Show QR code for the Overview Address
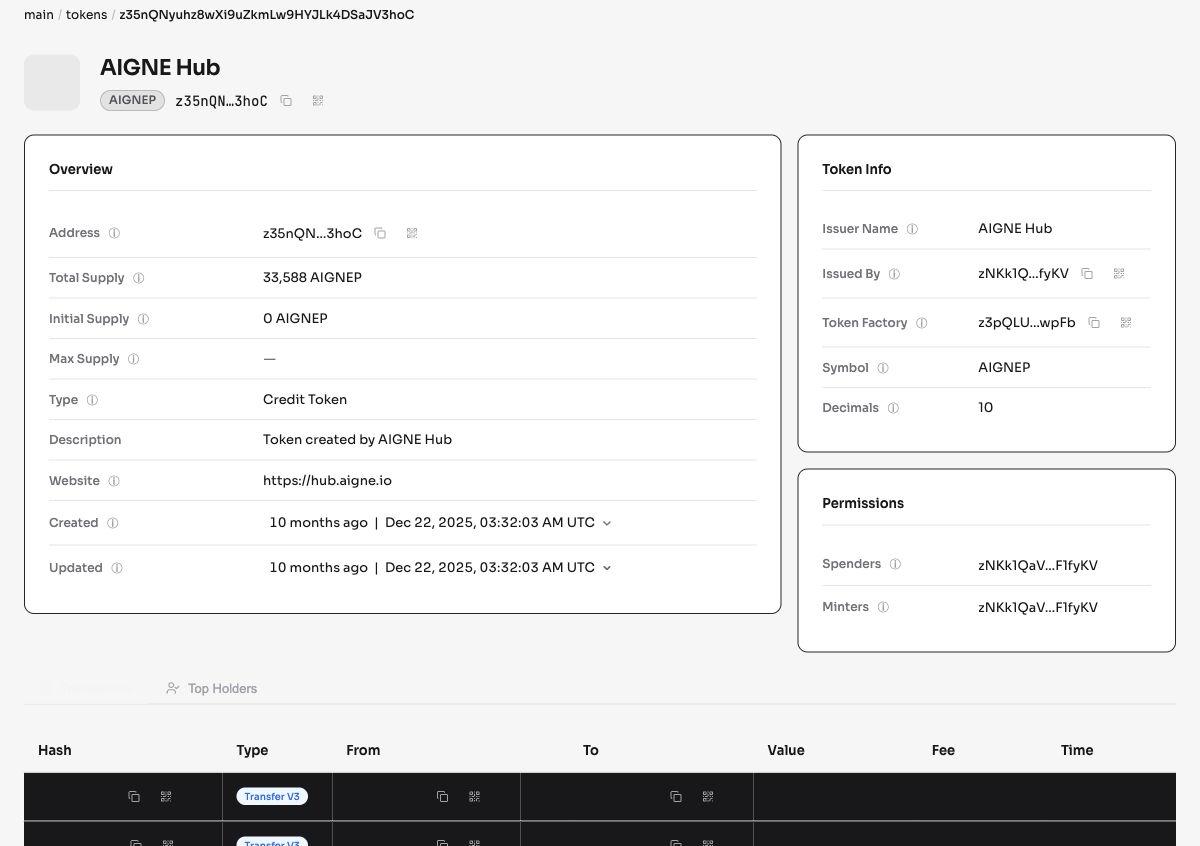The image size is (1200, 846). point(412,233)
